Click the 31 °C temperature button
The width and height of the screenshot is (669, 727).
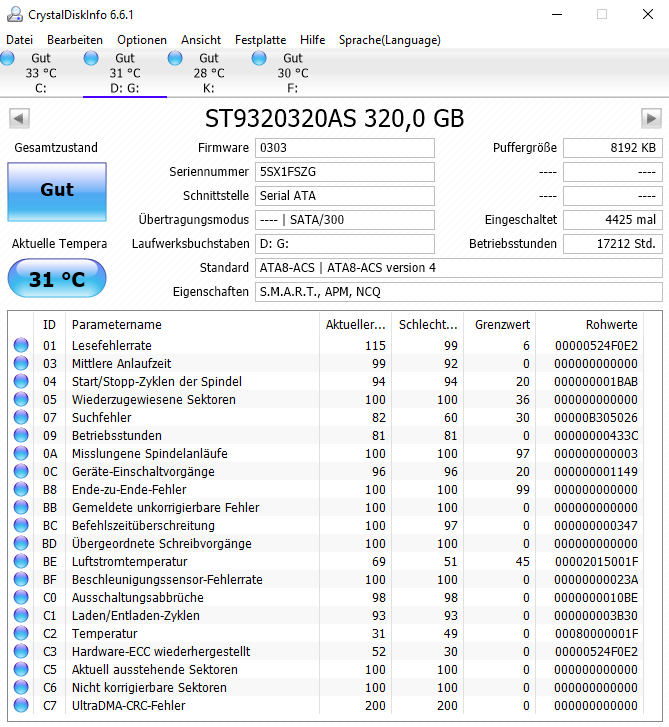(x=57, y=278)
